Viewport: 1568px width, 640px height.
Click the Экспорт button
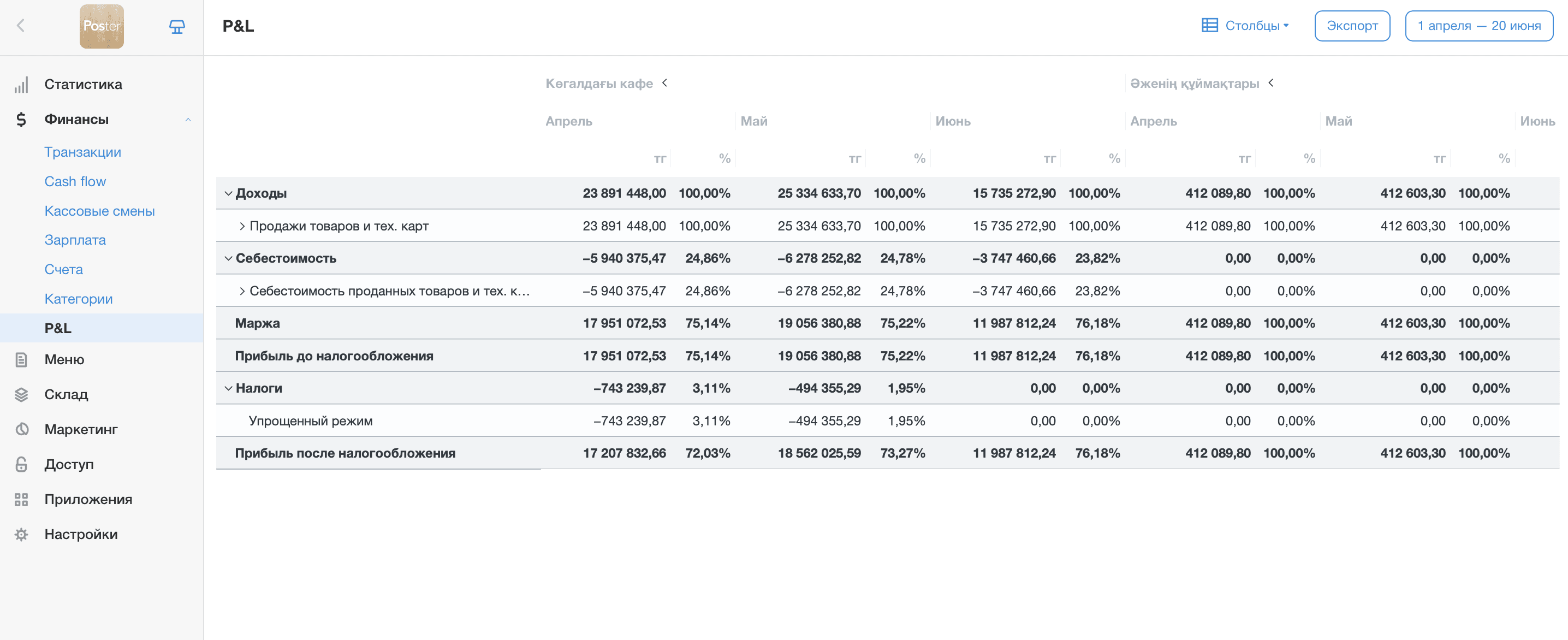[1352, 26]
